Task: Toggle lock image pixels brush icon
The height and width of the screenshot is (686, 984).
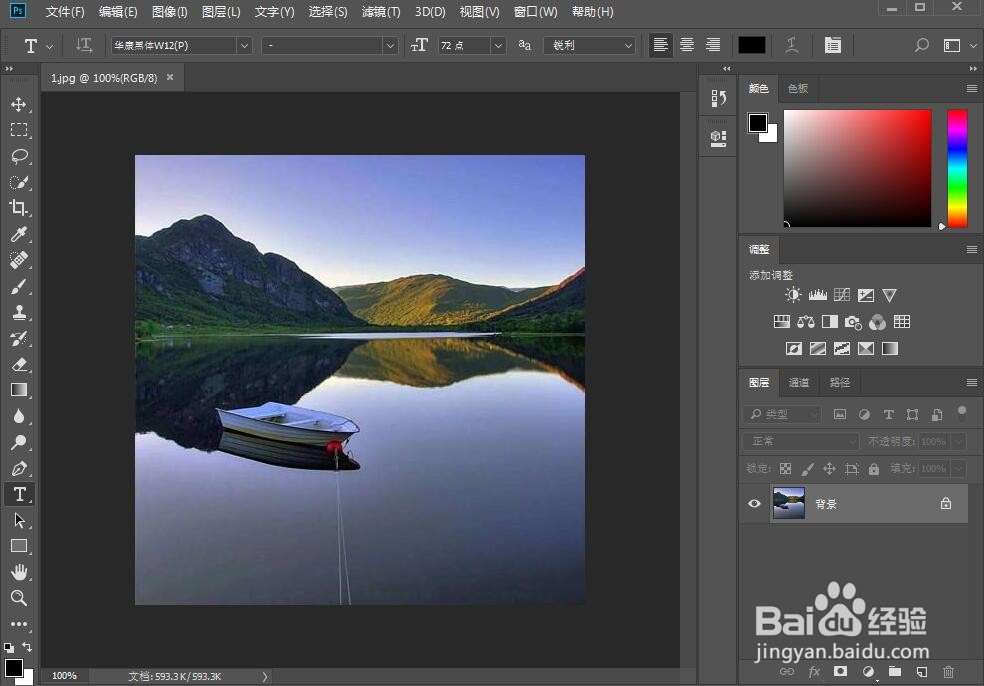Action: click(x=808, y=469)
